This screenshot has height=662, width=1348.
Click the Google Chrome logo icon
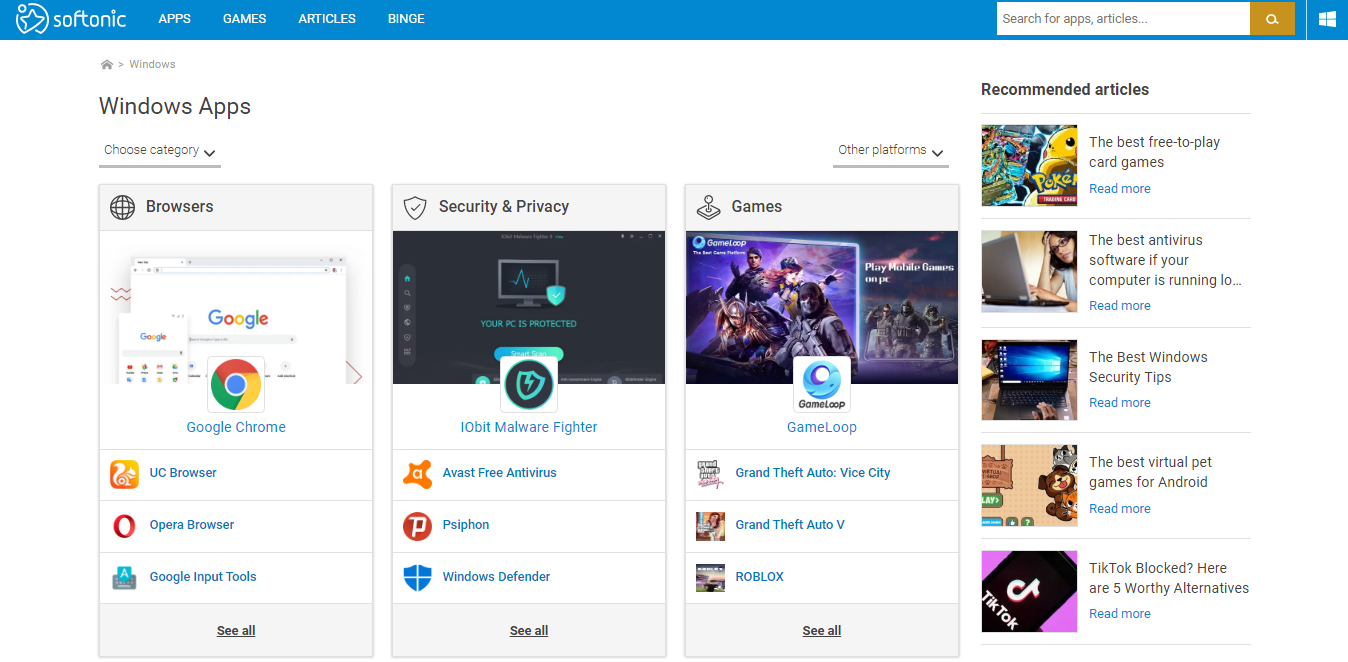(x=236, y=385)
